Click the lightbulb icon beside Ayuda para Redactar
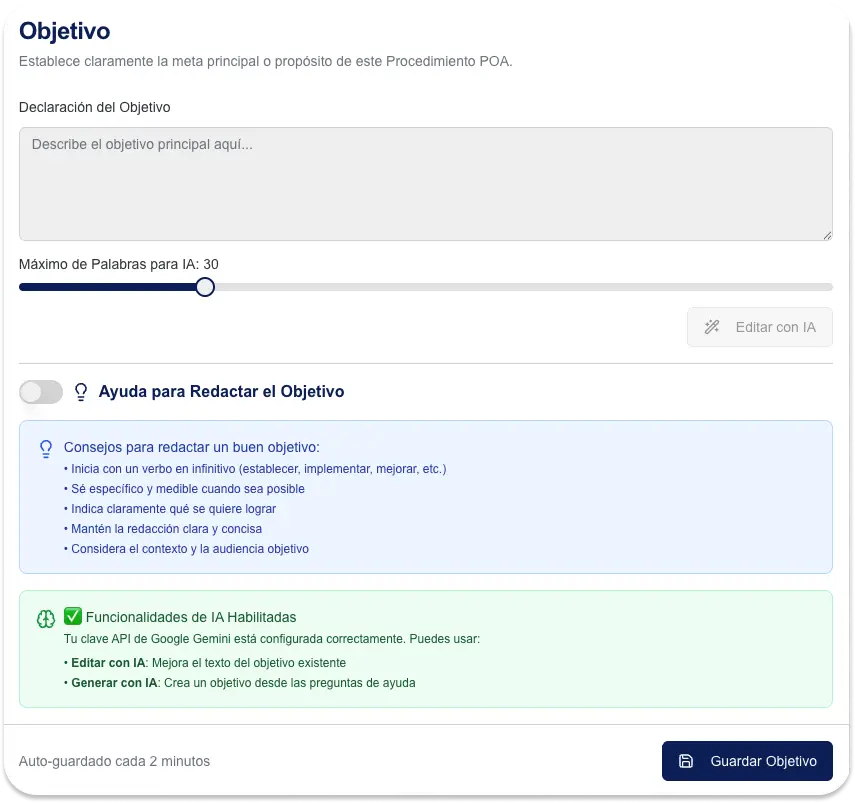Image resolution: width=855 pixels, height=803 pixels. click(x=82, y=392)
